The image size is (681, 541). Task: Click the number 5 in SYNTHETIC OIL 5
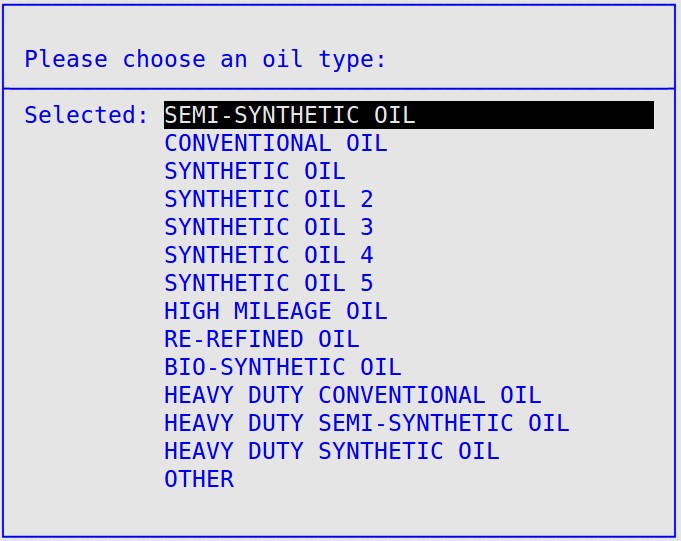(x=367, y=283)
